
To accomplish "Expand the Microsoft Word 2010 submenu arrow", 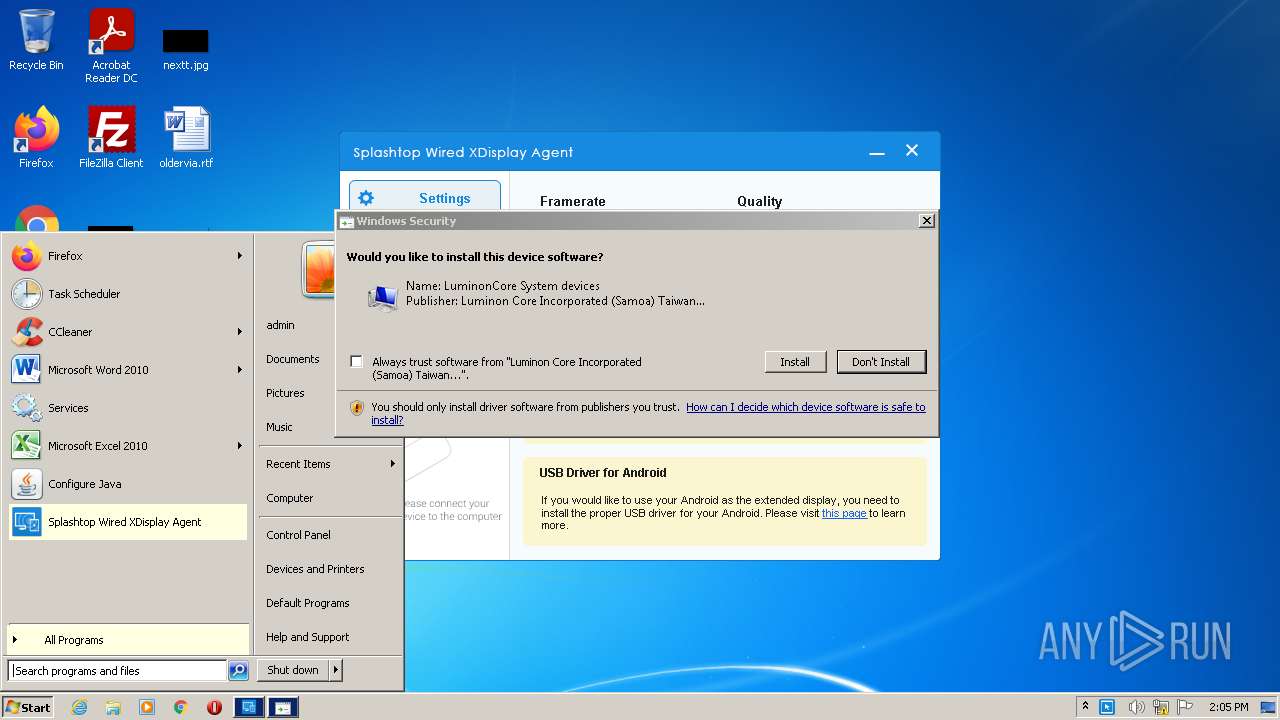I will (240, 370).
